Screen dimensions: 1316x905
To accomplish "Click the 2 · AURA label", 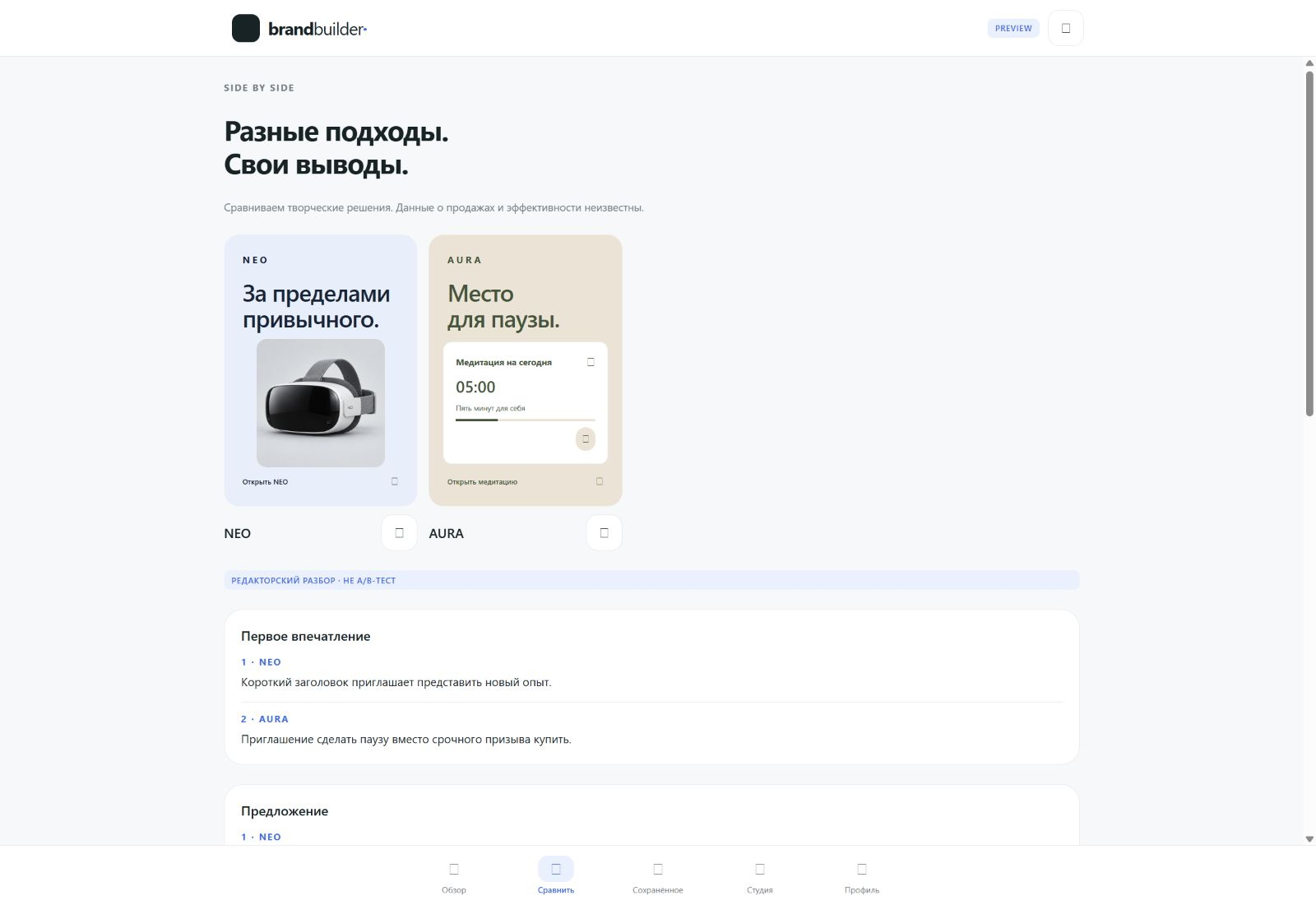I will pyautogui.click(x=265, y=719).
